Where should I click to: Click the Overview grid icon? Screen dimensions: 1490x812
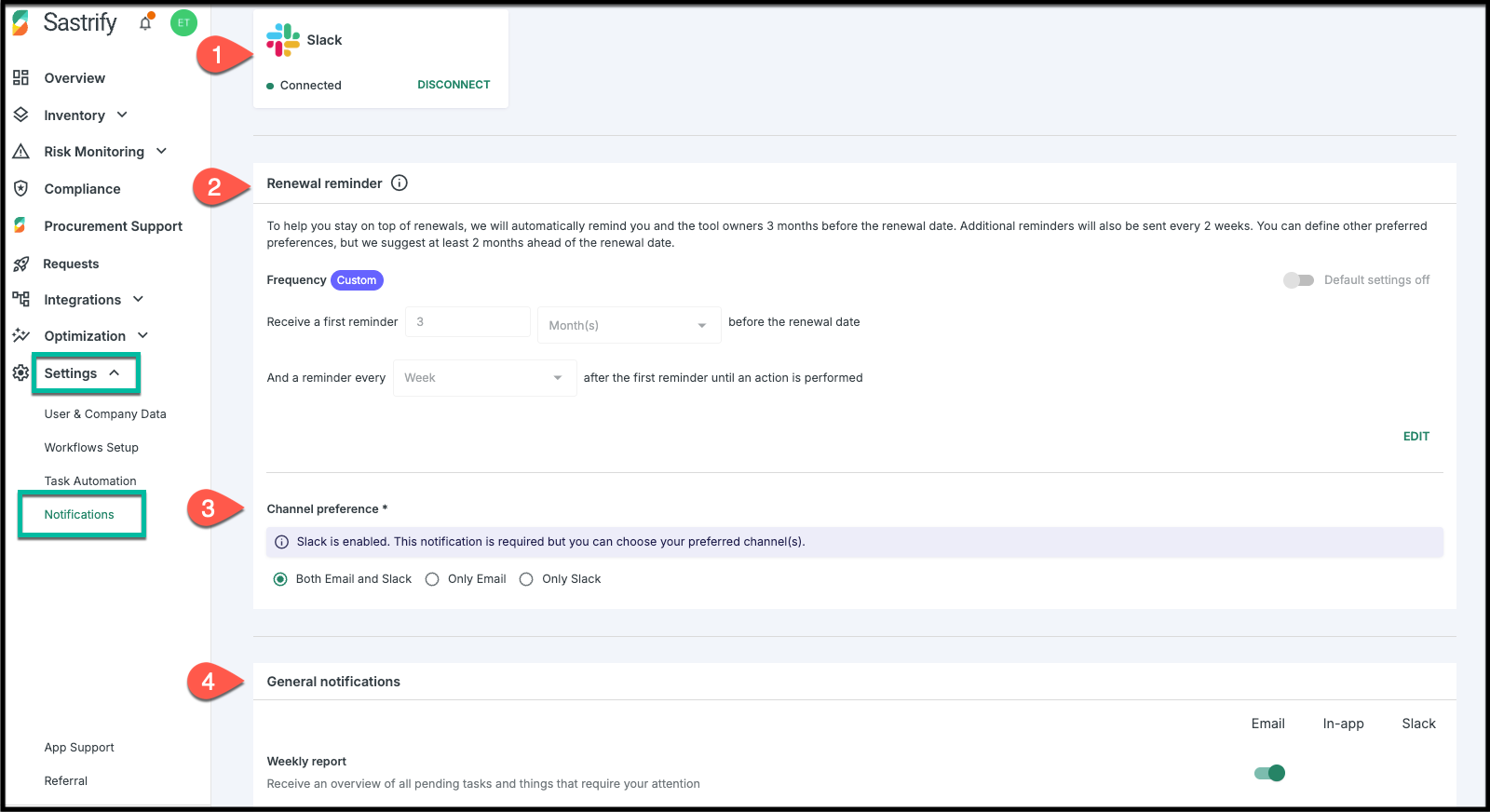pos(20,77)
